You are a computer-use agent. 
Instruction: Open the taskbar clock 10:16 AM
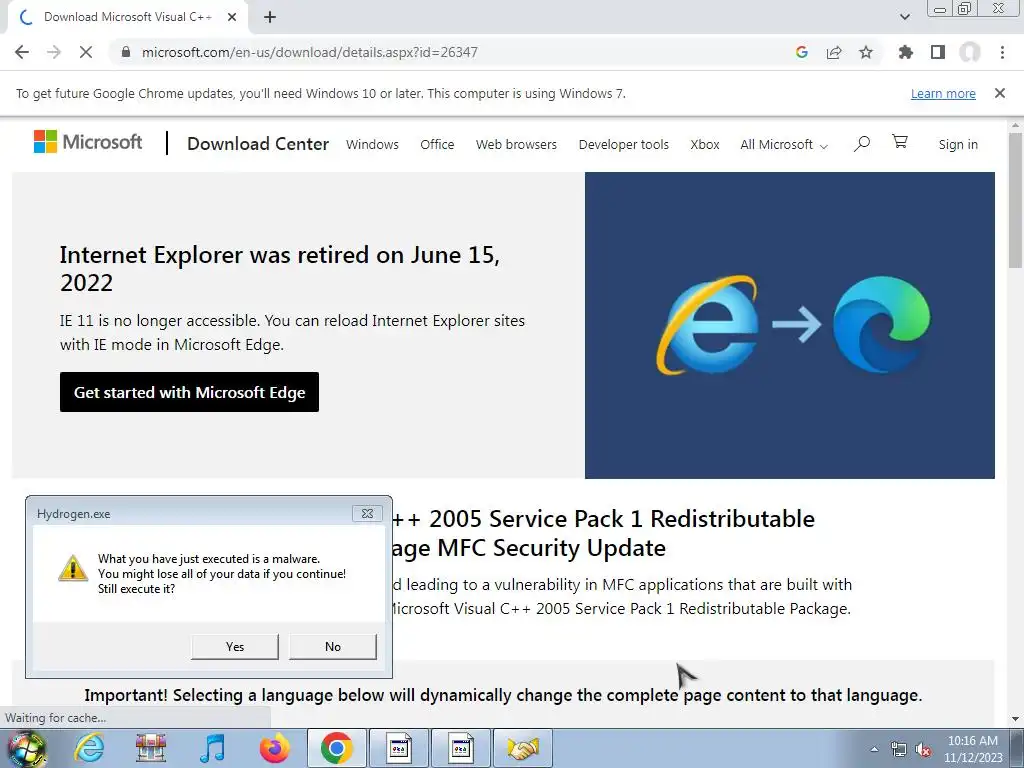pos(973,749)
